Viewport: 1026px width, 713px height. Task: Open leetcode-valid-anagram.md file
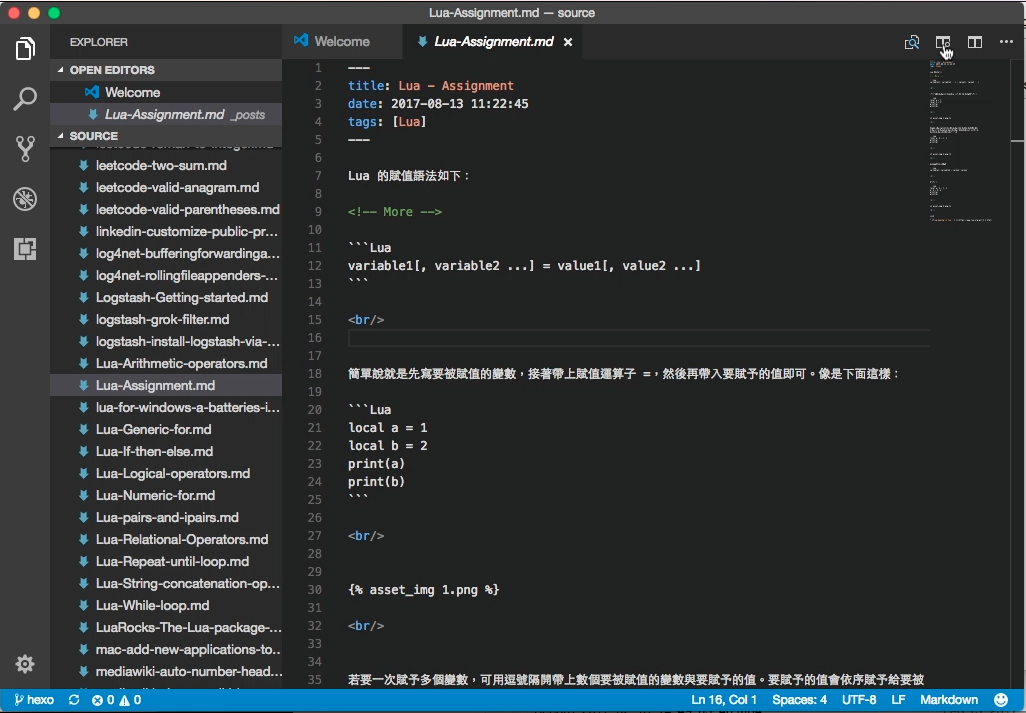click(166, 188)
